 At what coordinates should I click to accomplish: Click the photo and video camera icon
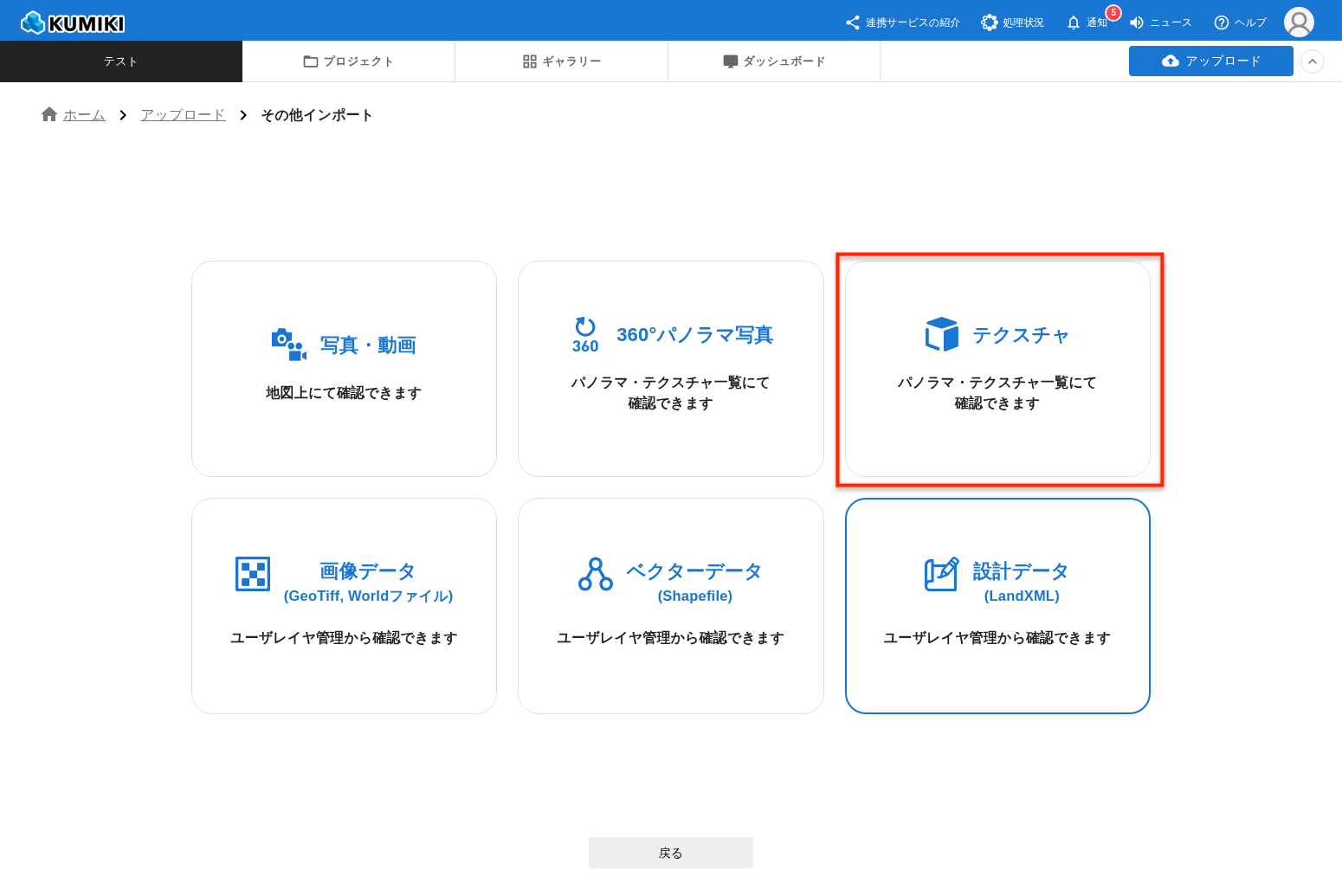coord(288,345)
